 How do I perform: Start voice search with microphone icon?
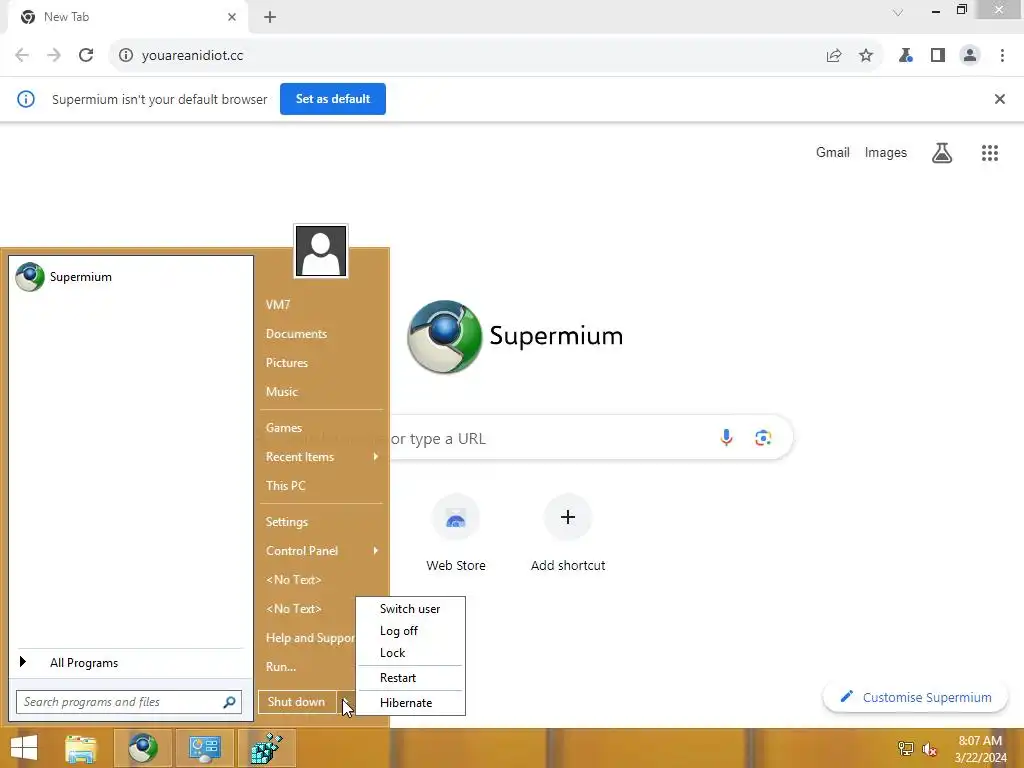[726, 437]
